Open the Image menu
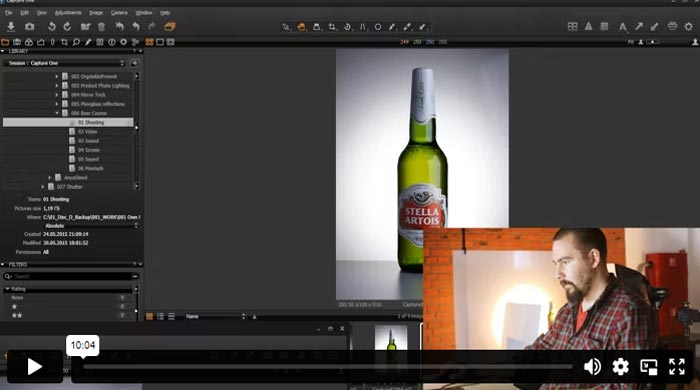The width and height of the screenshot is (700, 390). point(96,12)
